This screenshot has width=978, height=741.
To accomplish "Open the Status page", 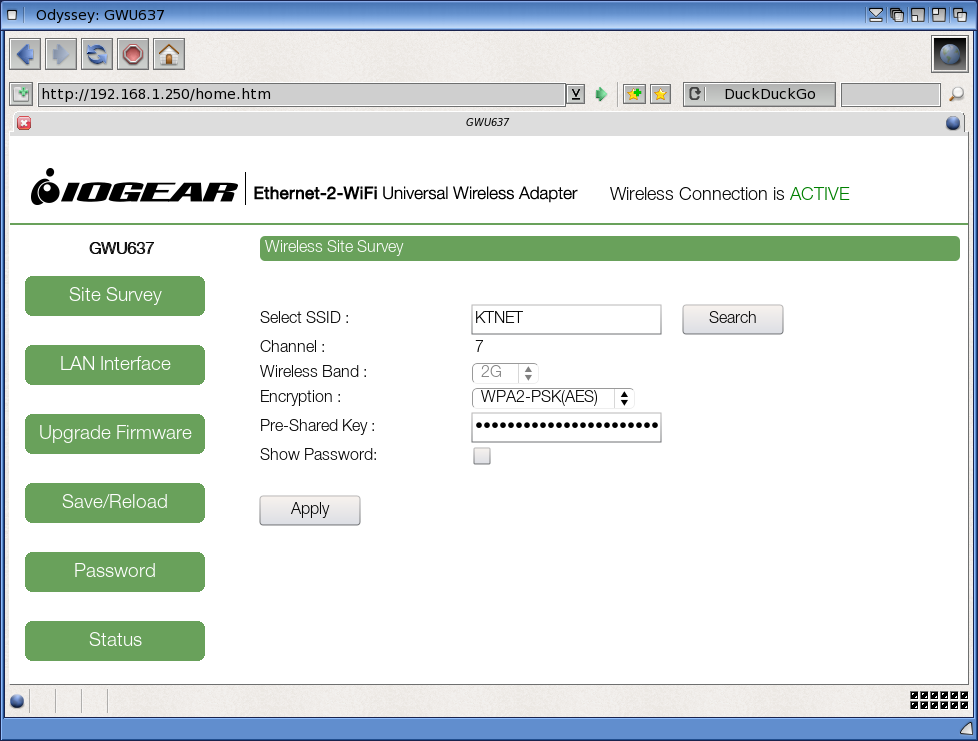I will tap(115, 640).
